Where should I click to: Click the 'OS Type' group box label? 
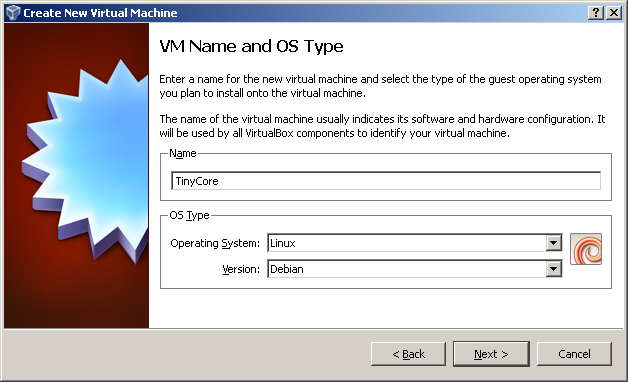pyautogui.click(x=189, y=215)
